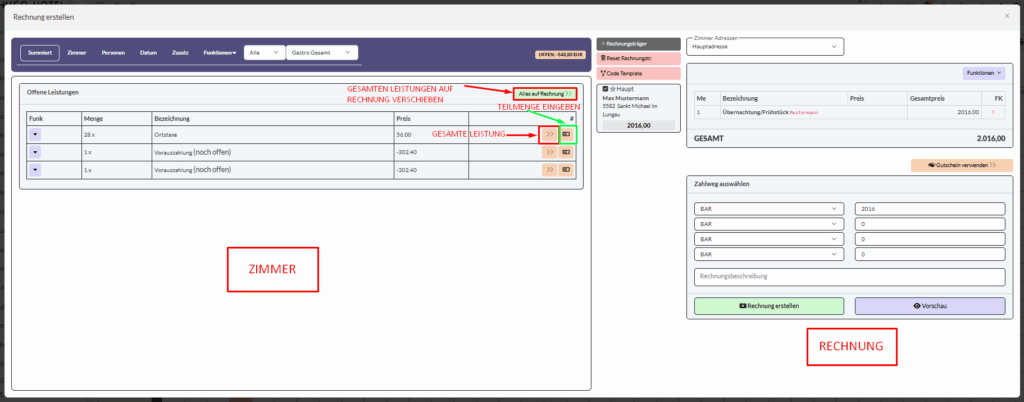Toggle the Haupt invoice recipient checkbox
This screenshot has height=402, width=1024.
604,88
